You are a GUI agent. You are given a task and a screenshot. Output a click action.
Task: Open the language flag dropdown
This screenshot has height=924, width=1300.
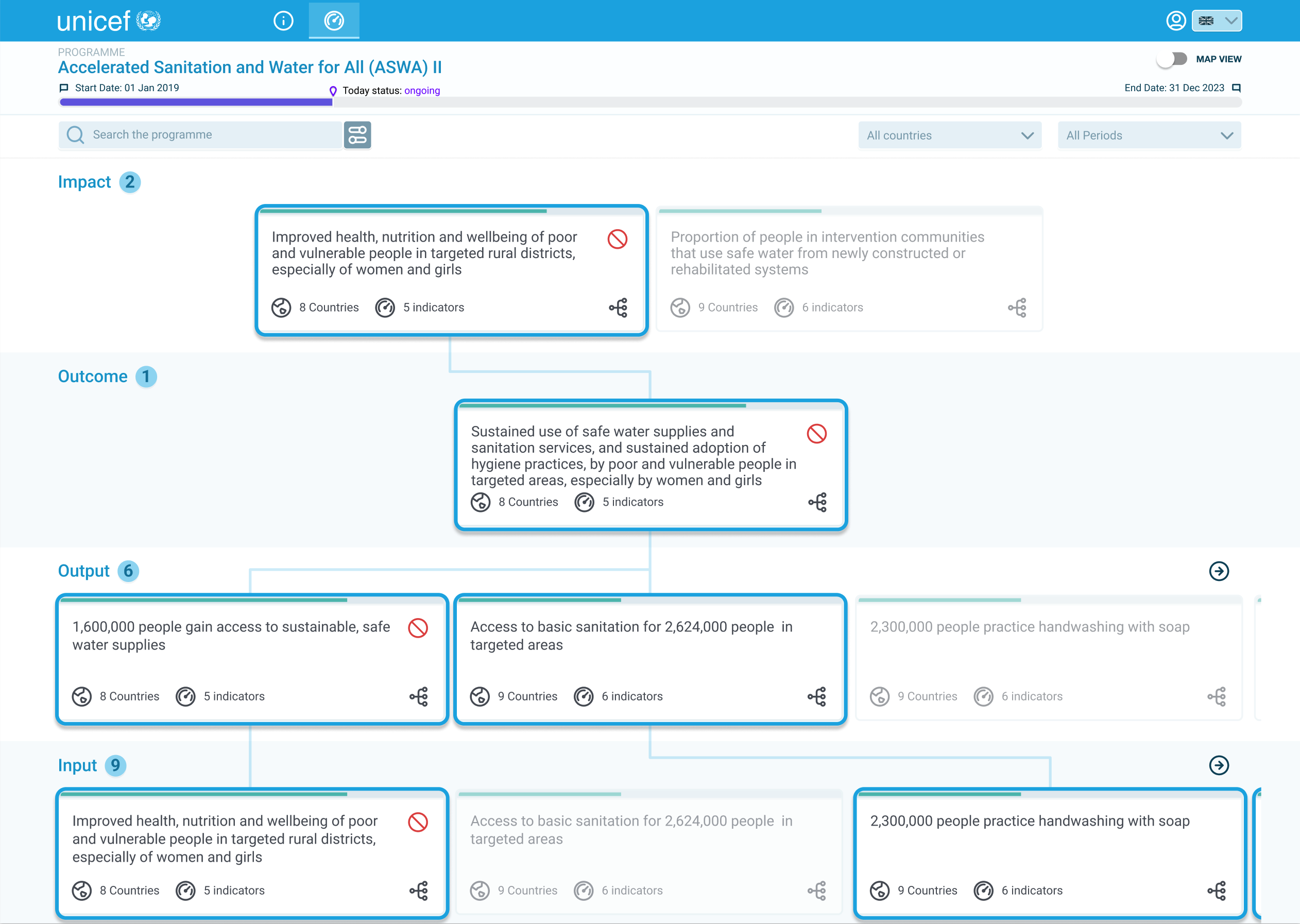[x=1217, y=21]
